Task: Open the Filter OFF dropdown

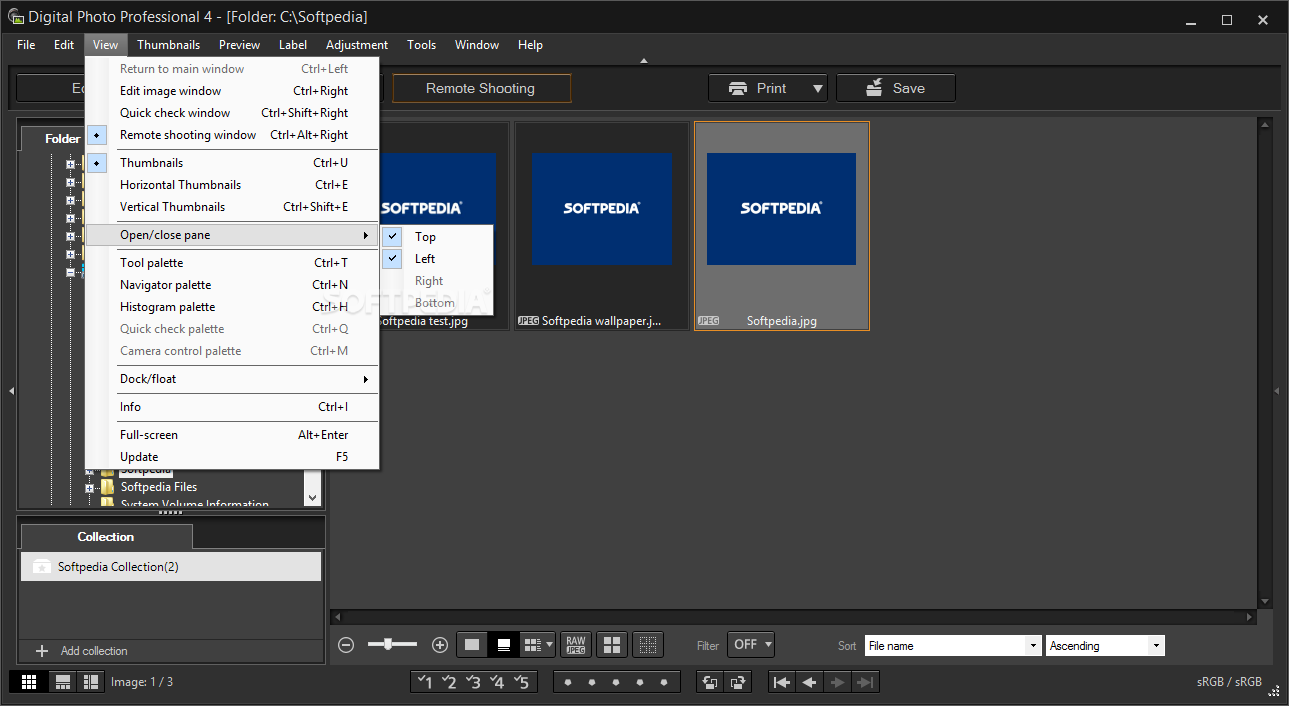Action: pyautogui.click(x=751, y=645)
